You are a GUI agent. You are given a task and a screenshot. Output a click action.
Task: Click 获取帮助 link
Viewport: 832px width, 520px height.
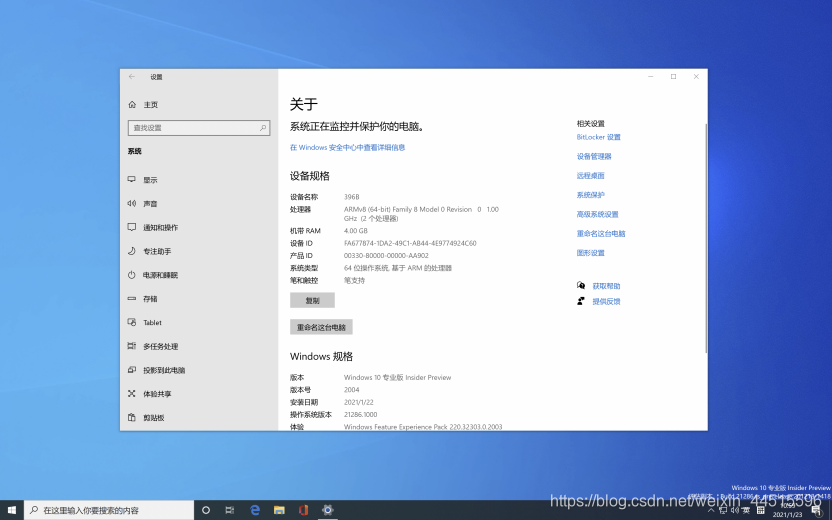(x=606, y=286)
